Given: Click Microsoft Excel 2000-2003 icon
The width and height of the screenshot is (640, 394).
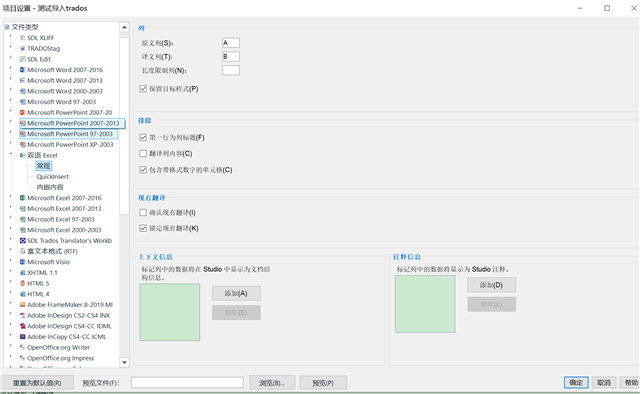Looking at the screenshot, I should point(23,230).
